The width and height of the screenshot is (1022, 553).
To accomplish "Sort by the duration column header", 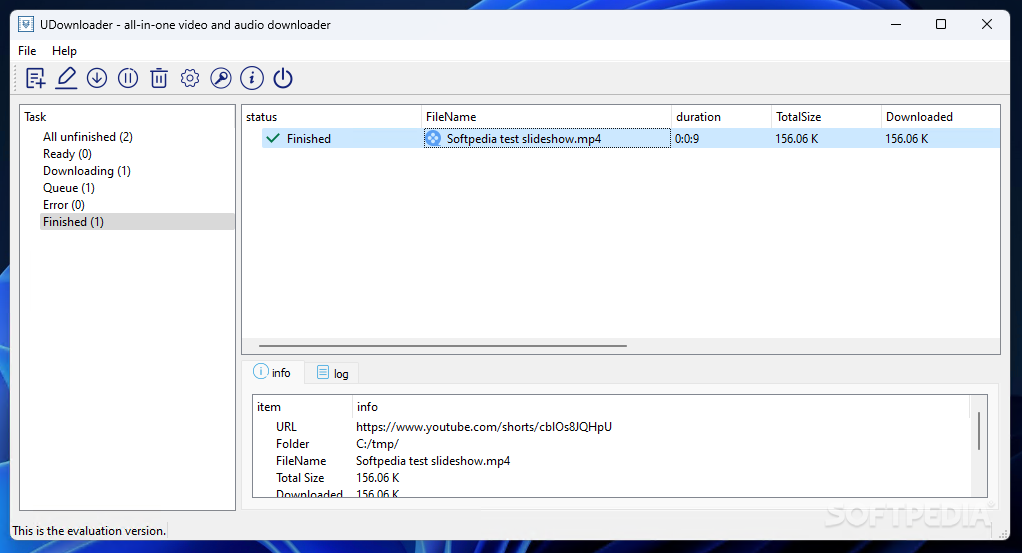I will tap(722, 117).
